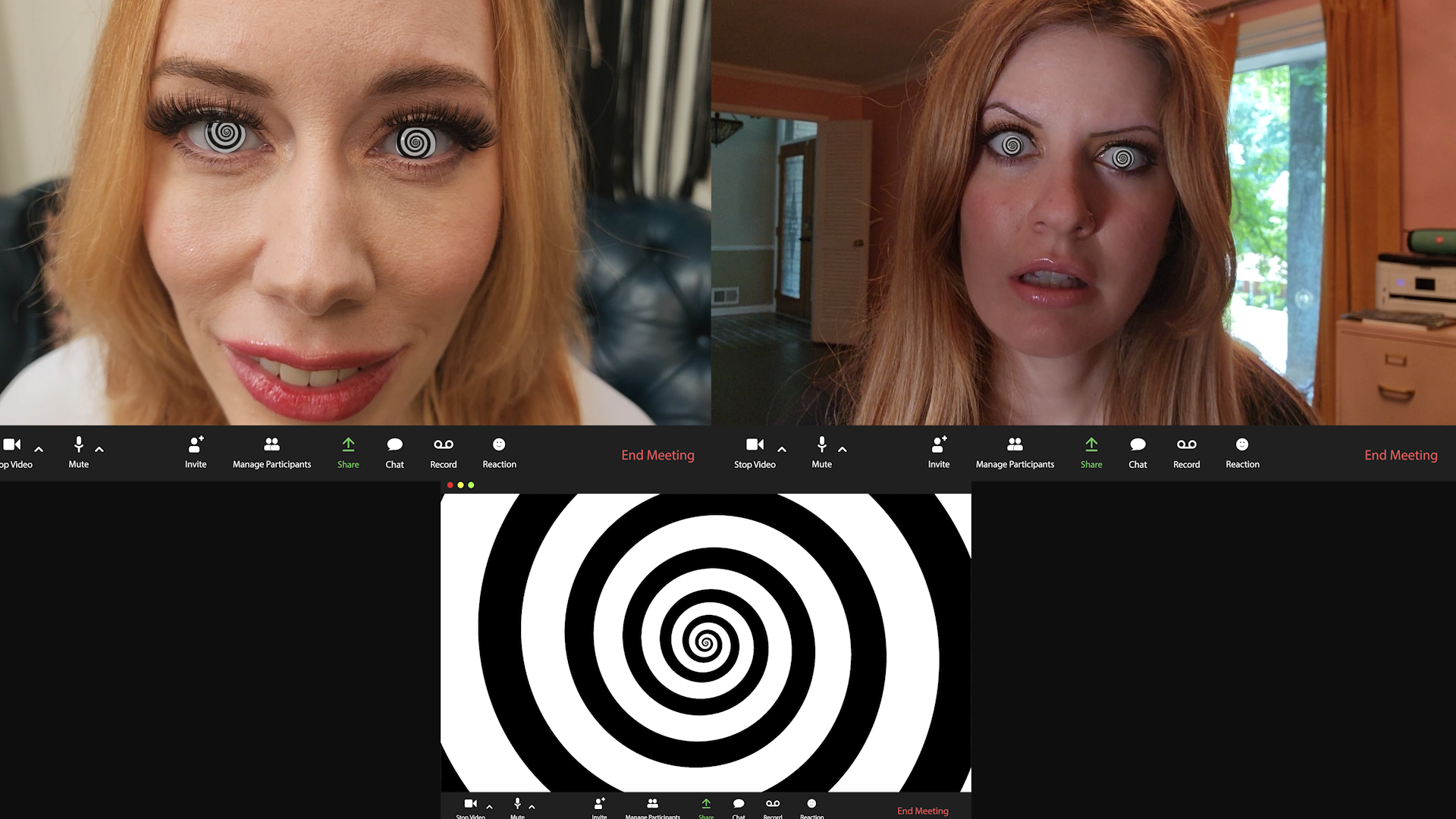Click End Meeting in left woman's window
This screenshot has height=819, width=1456.
(x=657, y=455)
